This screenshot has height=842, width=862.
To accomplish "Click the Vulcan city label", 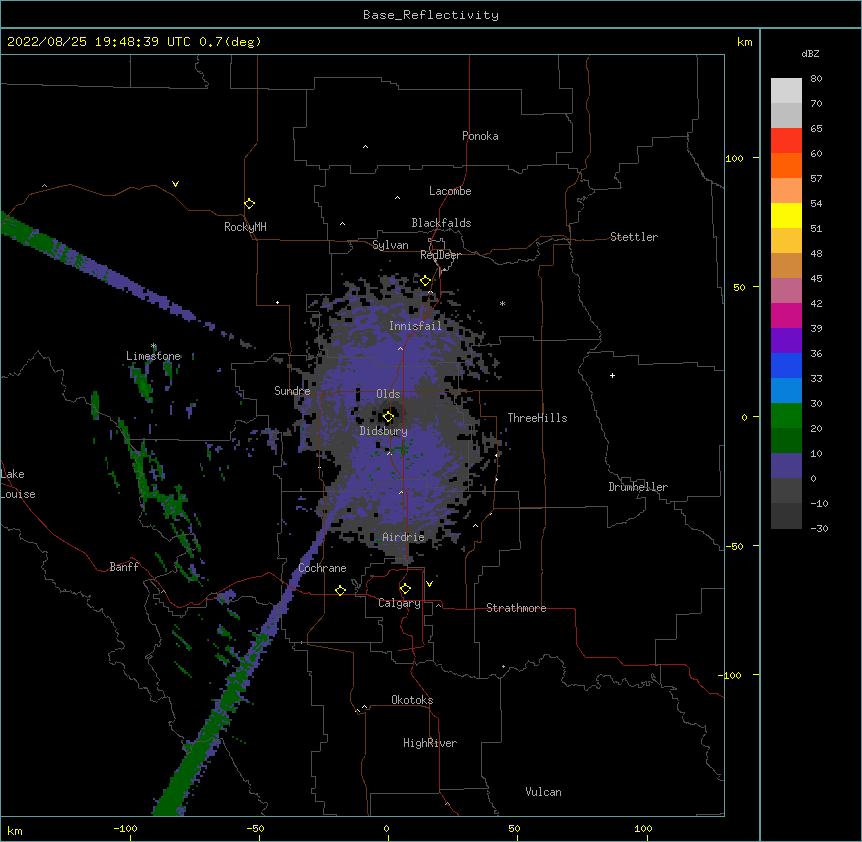I will point(543,792).
